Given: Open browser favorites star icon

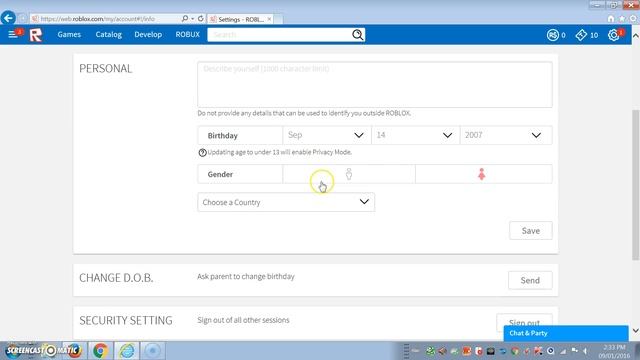Looking at the screenshot, I should click(x=622, y=19).
